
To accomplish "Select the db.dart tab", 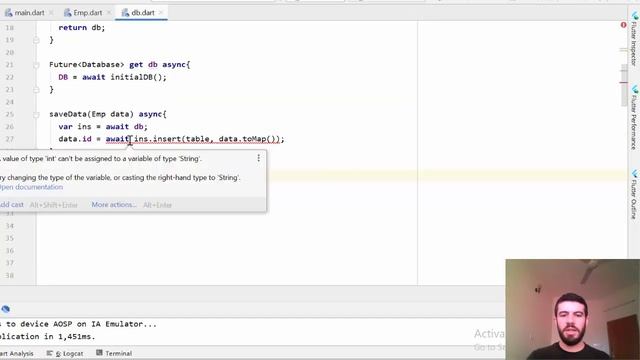I will (143, 13).
